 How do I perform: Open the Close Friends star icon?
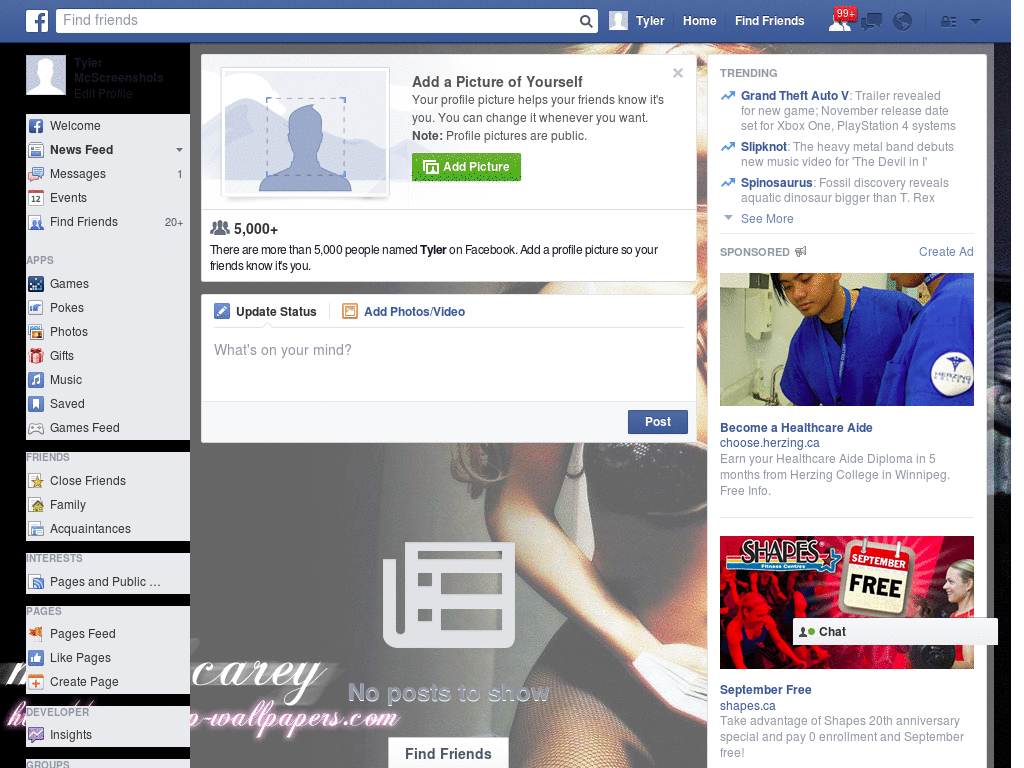click(36, 481)
